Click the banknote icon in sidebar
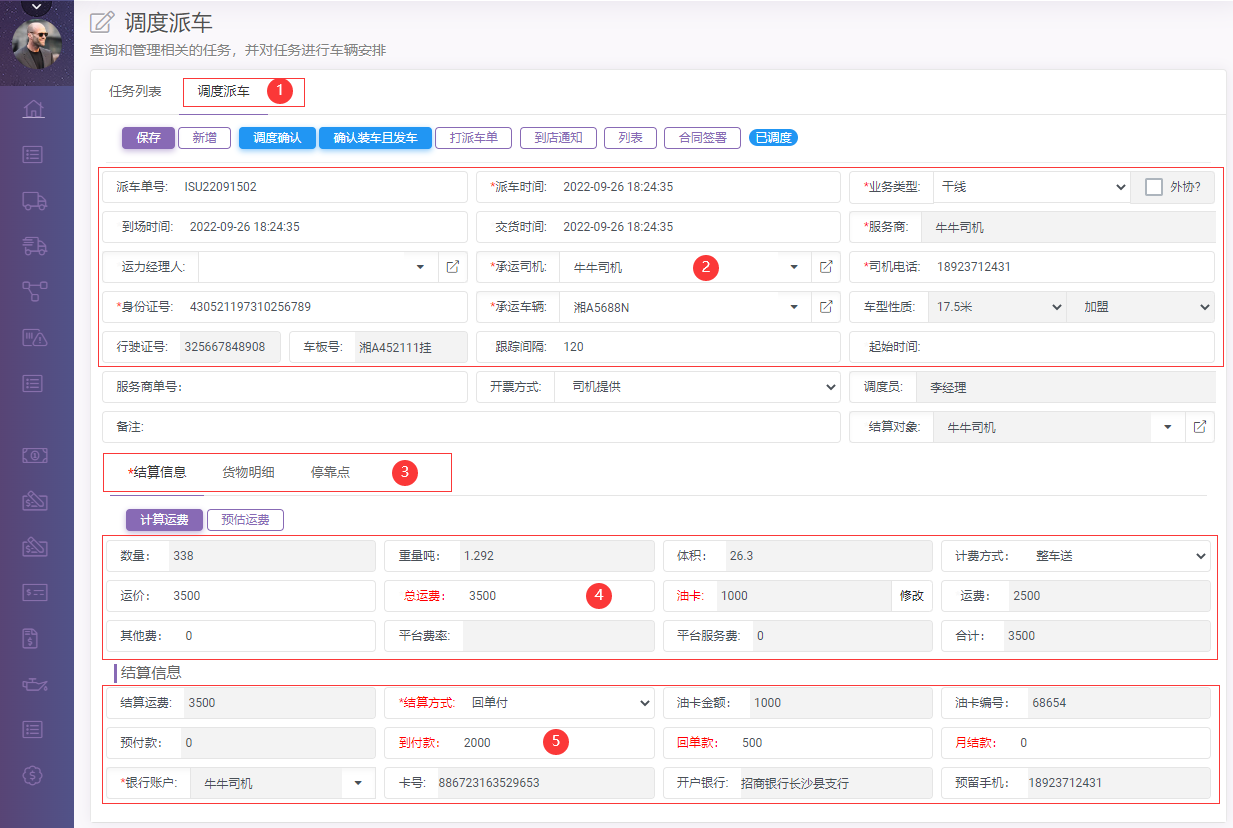 click(x=35, y=455)
